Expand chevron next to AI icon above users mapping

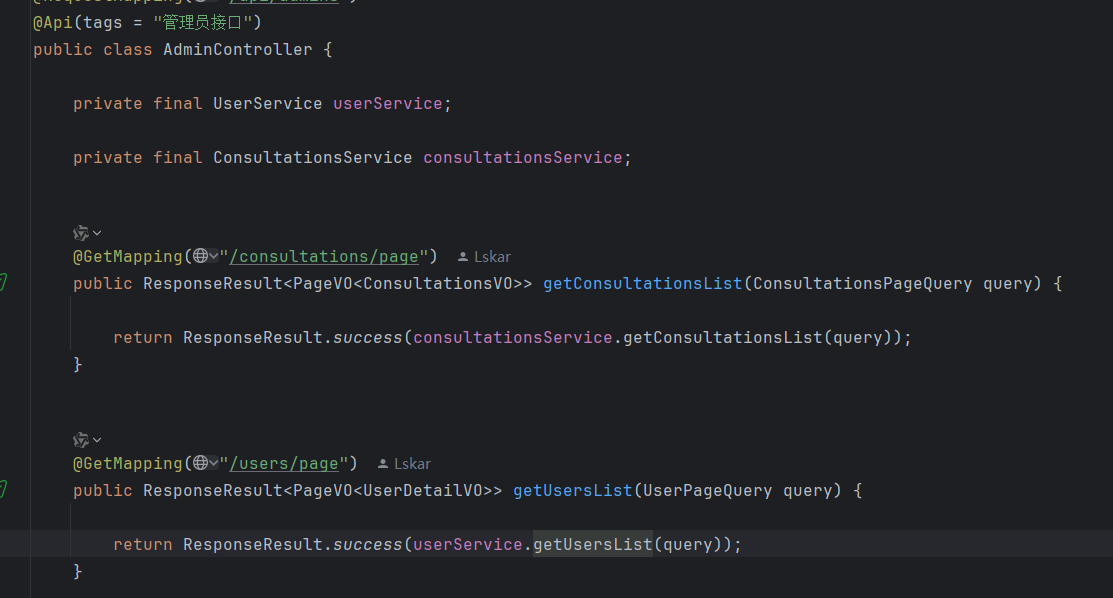tap(97, 440)
